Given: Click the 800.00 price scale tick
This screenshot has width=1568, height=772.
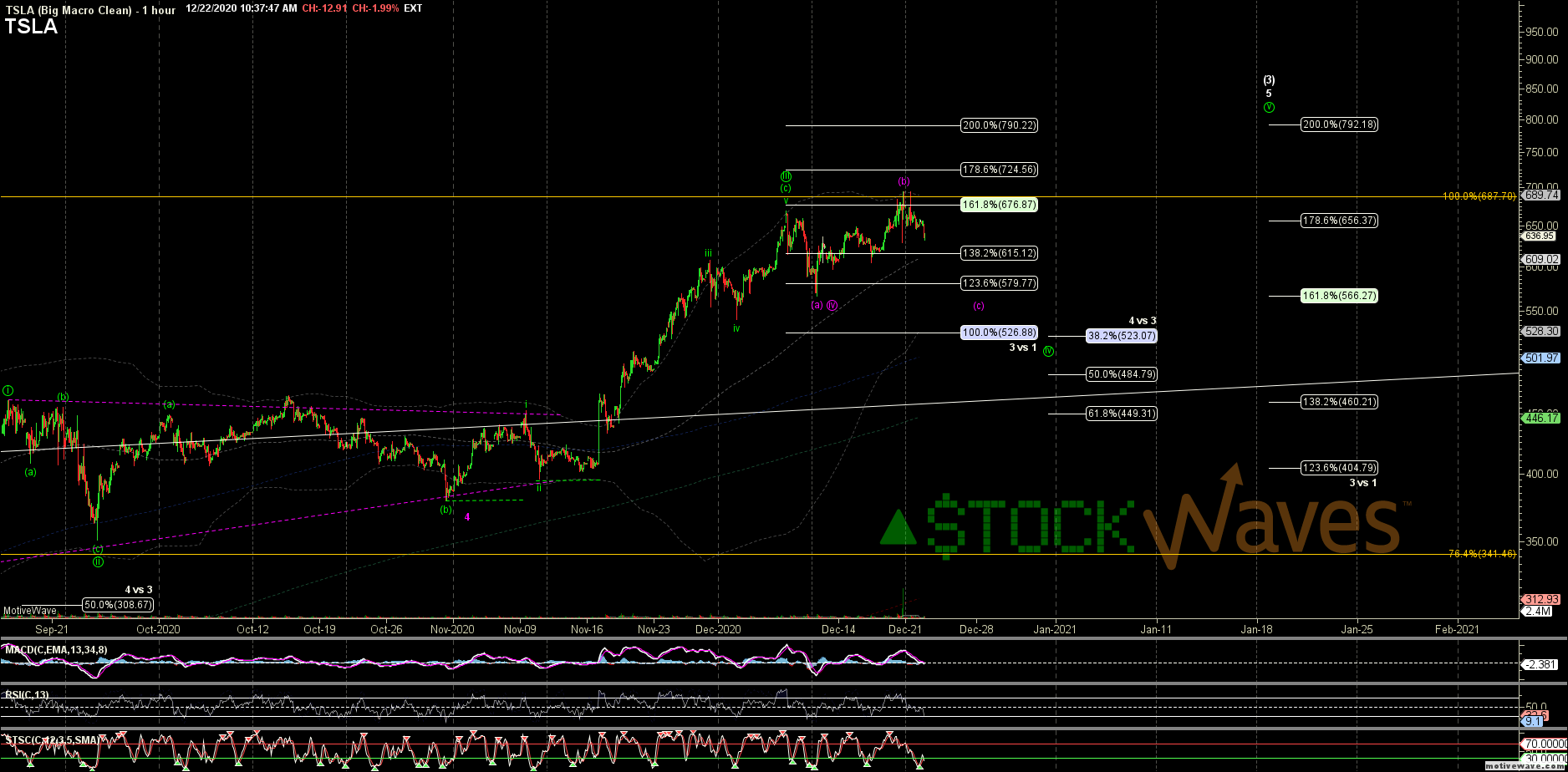Looking at the screenshot, I should pos(1542,120).
